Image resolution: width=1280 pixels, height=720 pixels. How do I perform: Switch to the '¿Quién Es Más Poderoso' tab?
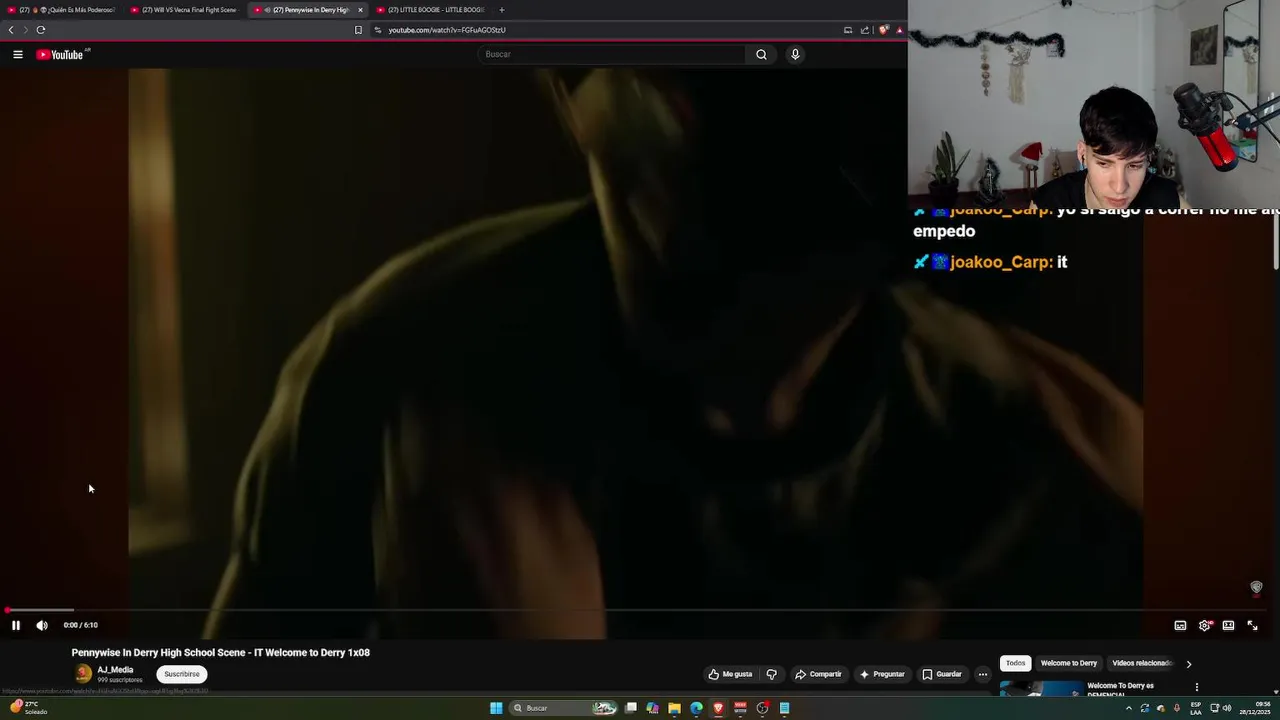(x=62, y=10)
